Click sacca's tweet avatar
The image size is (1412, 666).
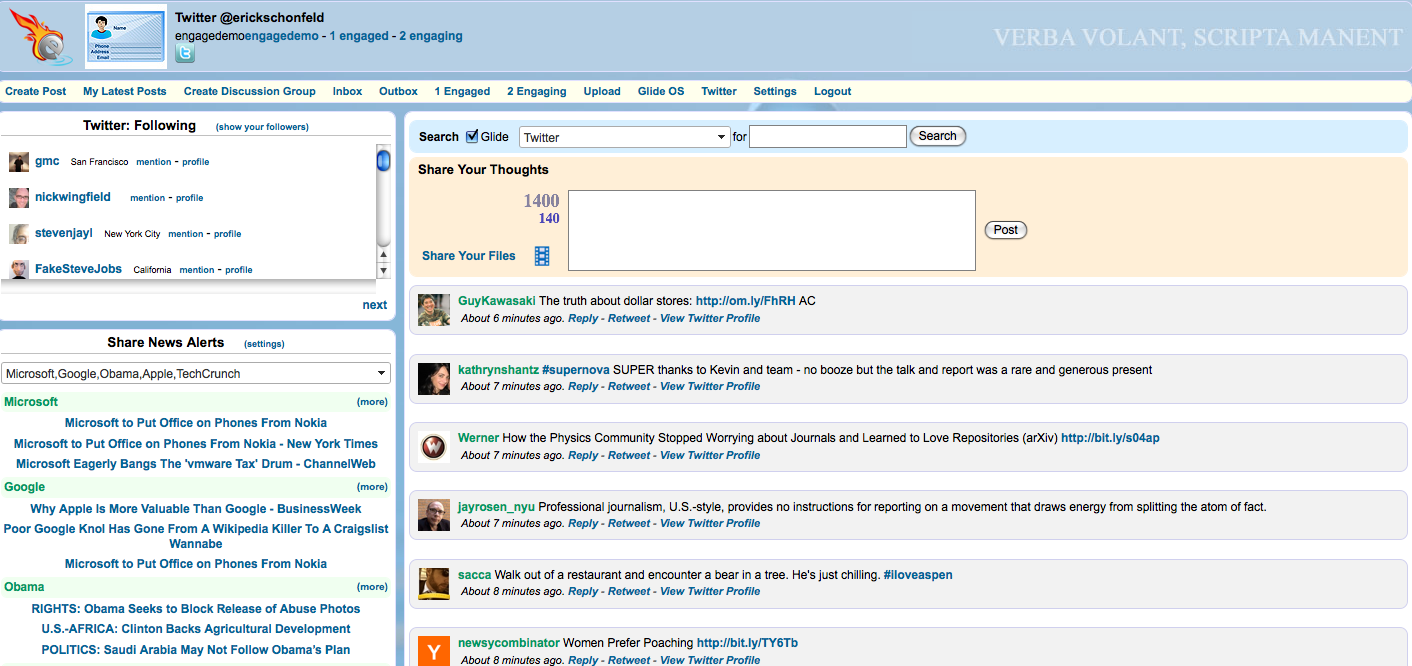point(434,583)
